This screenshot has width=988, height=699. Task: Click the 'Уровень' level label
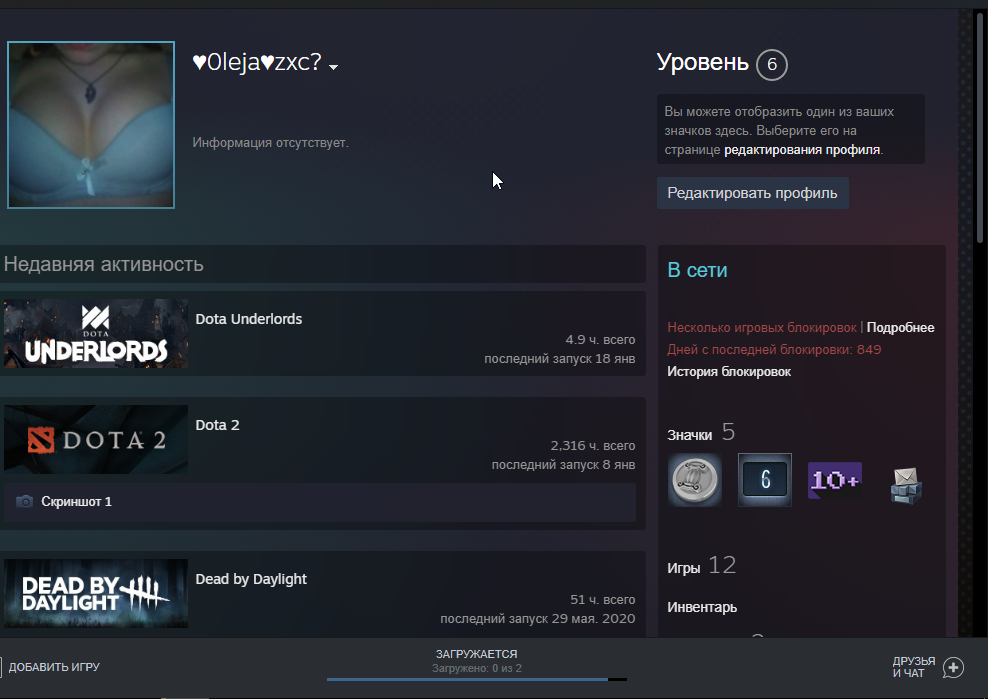coord(703,62)
